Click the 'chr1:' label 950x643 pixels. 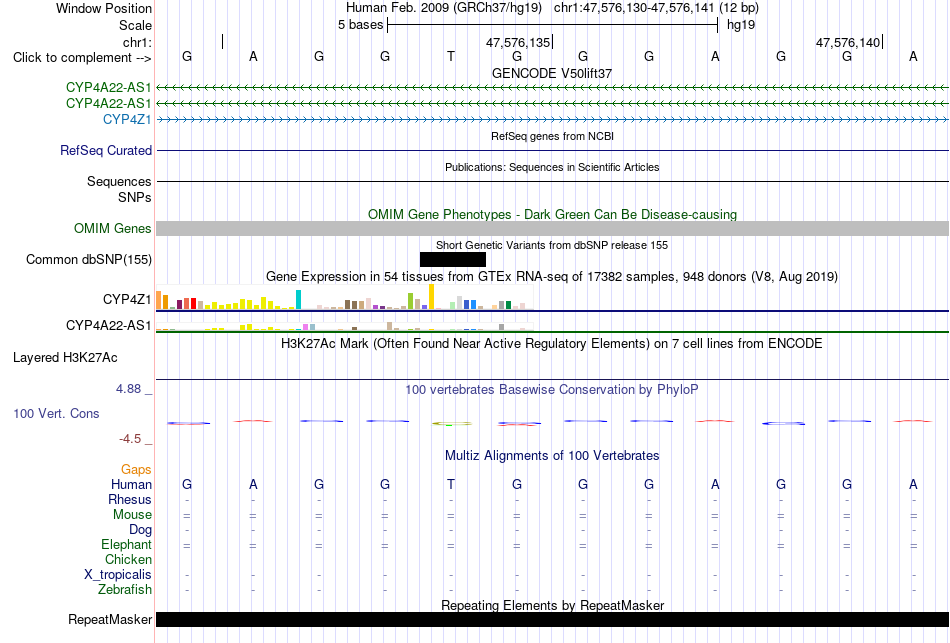(137, 42)
